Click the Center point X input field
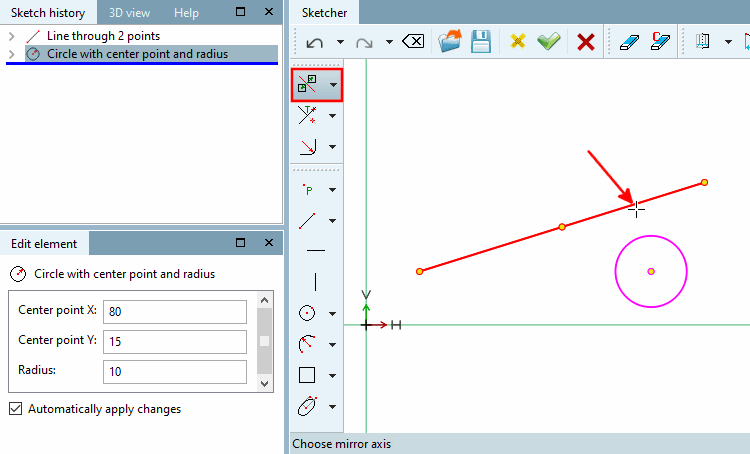 (175, 312)
